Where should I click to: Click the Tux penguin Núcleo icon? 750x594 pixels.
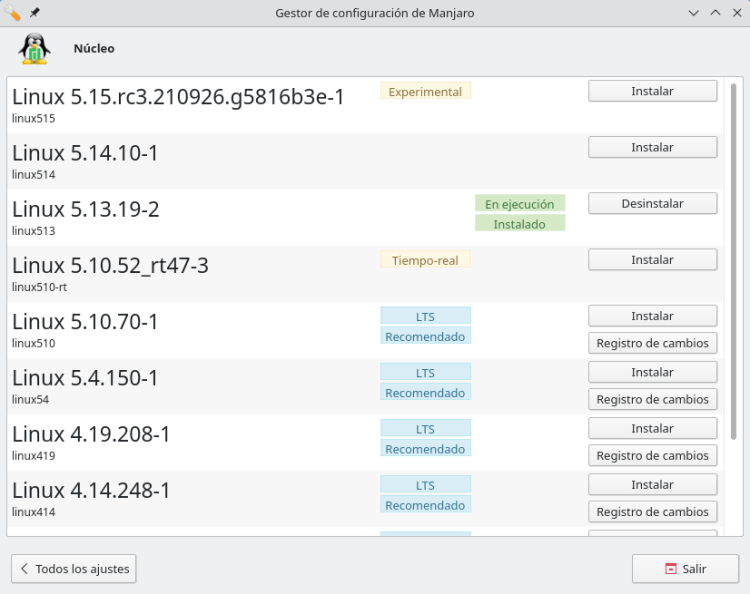(34, 48)
